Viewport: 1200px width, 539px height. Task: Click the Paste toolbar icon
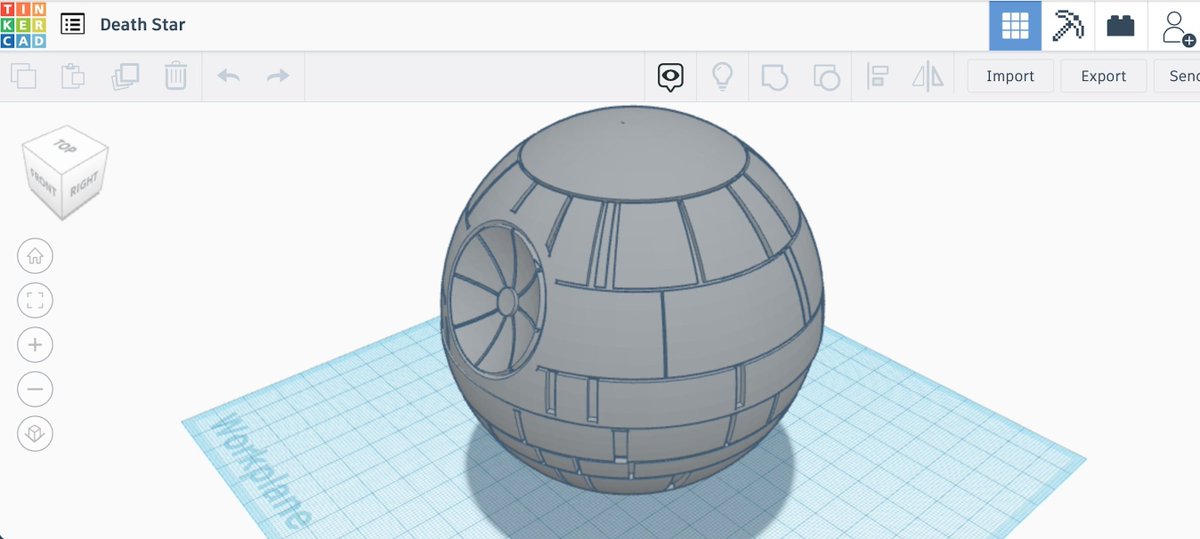coord(73,76)
